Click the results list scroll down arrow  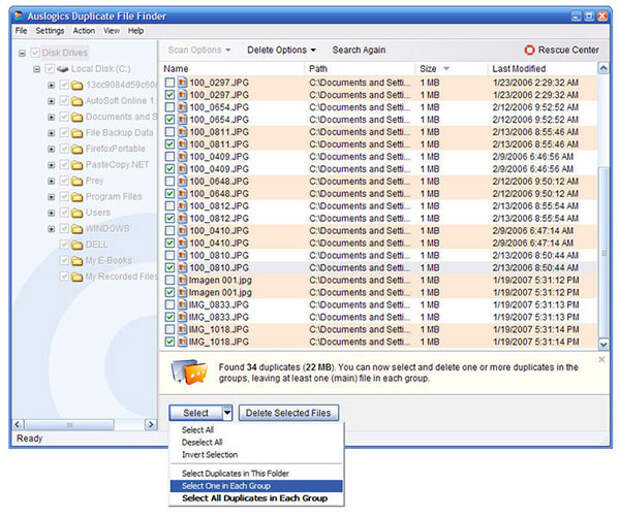[603, 344]
